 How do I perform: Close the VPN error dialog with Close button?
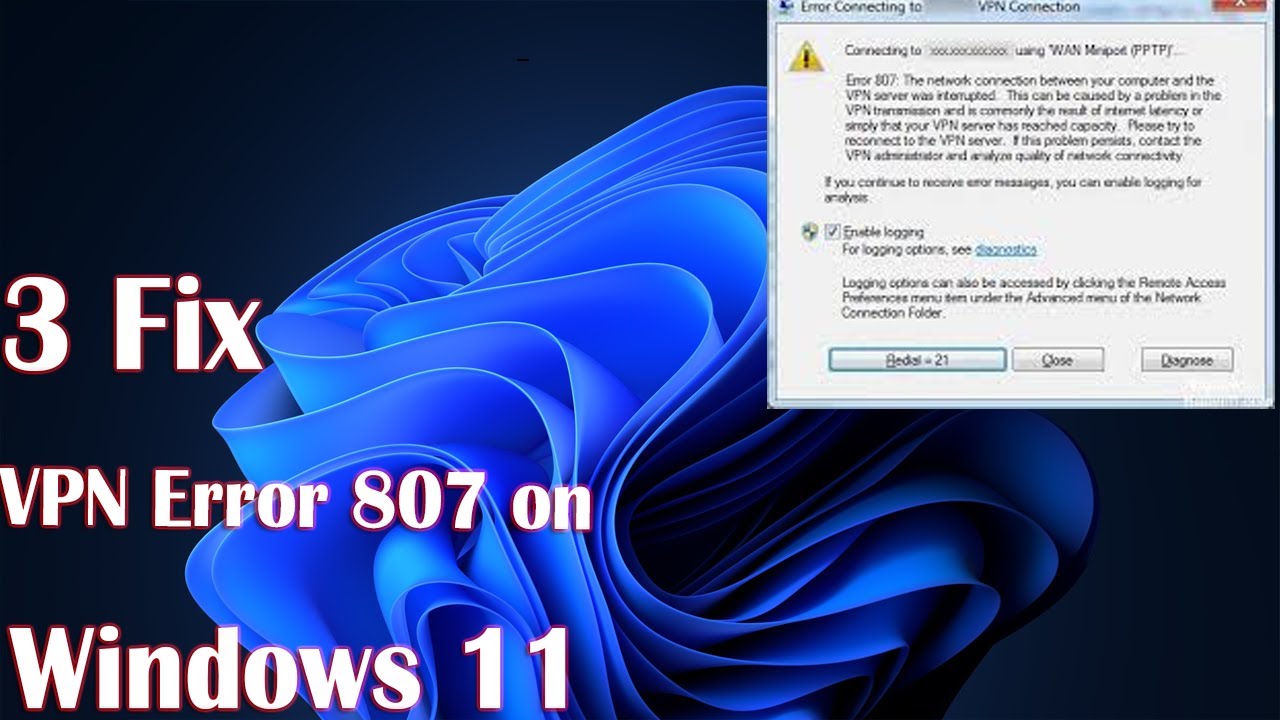click(1057, 360)
